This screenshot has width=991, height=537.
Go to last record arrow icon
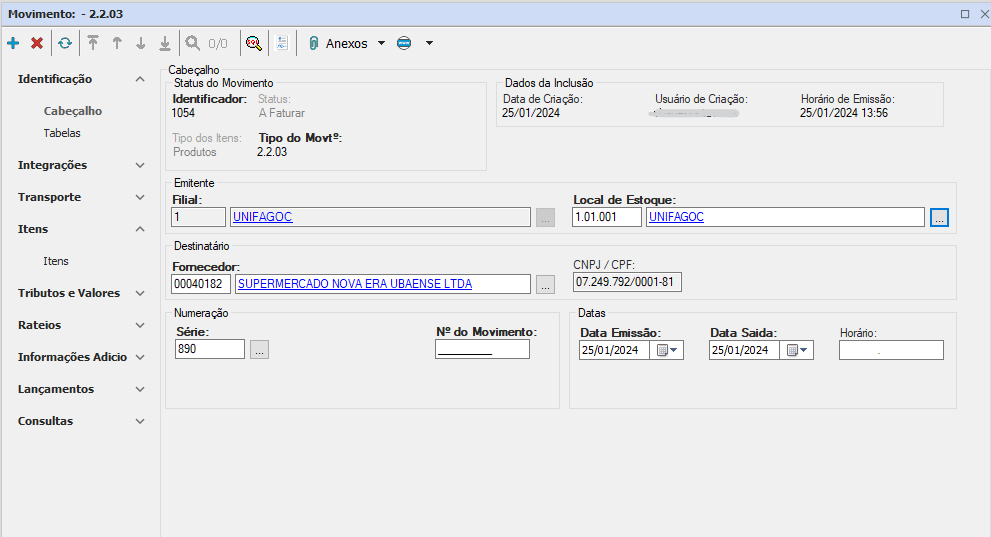click(x=165, y=43)
